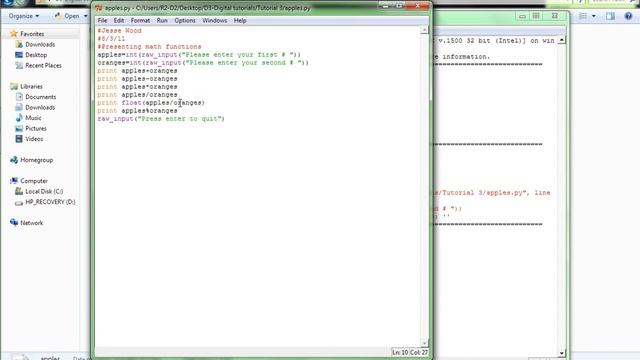This screenshot has height=360, width=640.
Task: Select the Desktop icon in Favorites
Action: (19, 55)
